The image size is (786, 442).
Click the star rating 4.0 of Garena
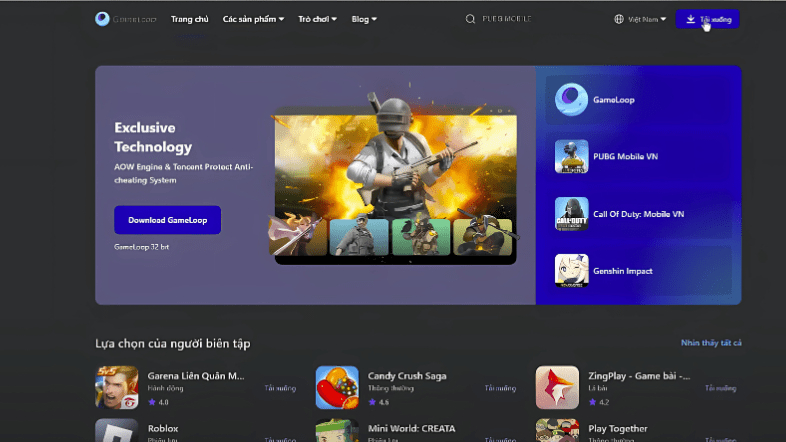158,402
